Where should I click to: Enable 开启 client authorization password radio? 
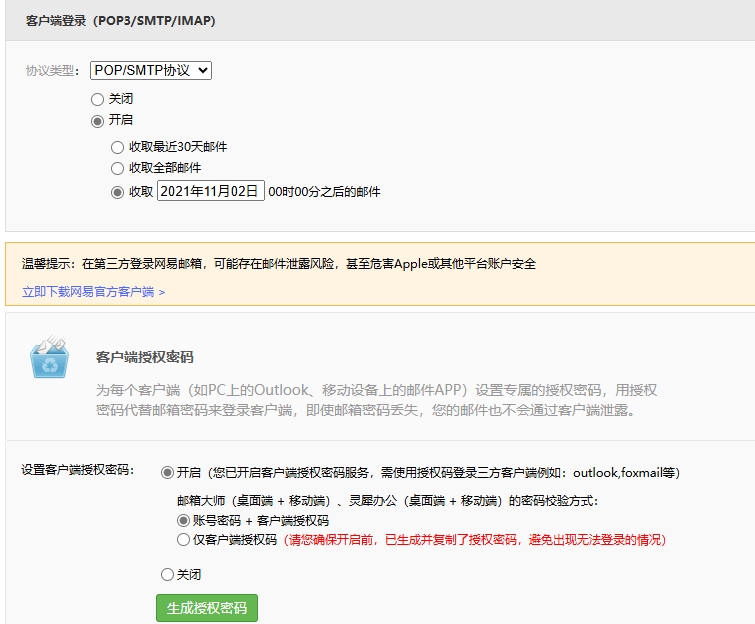167,473
